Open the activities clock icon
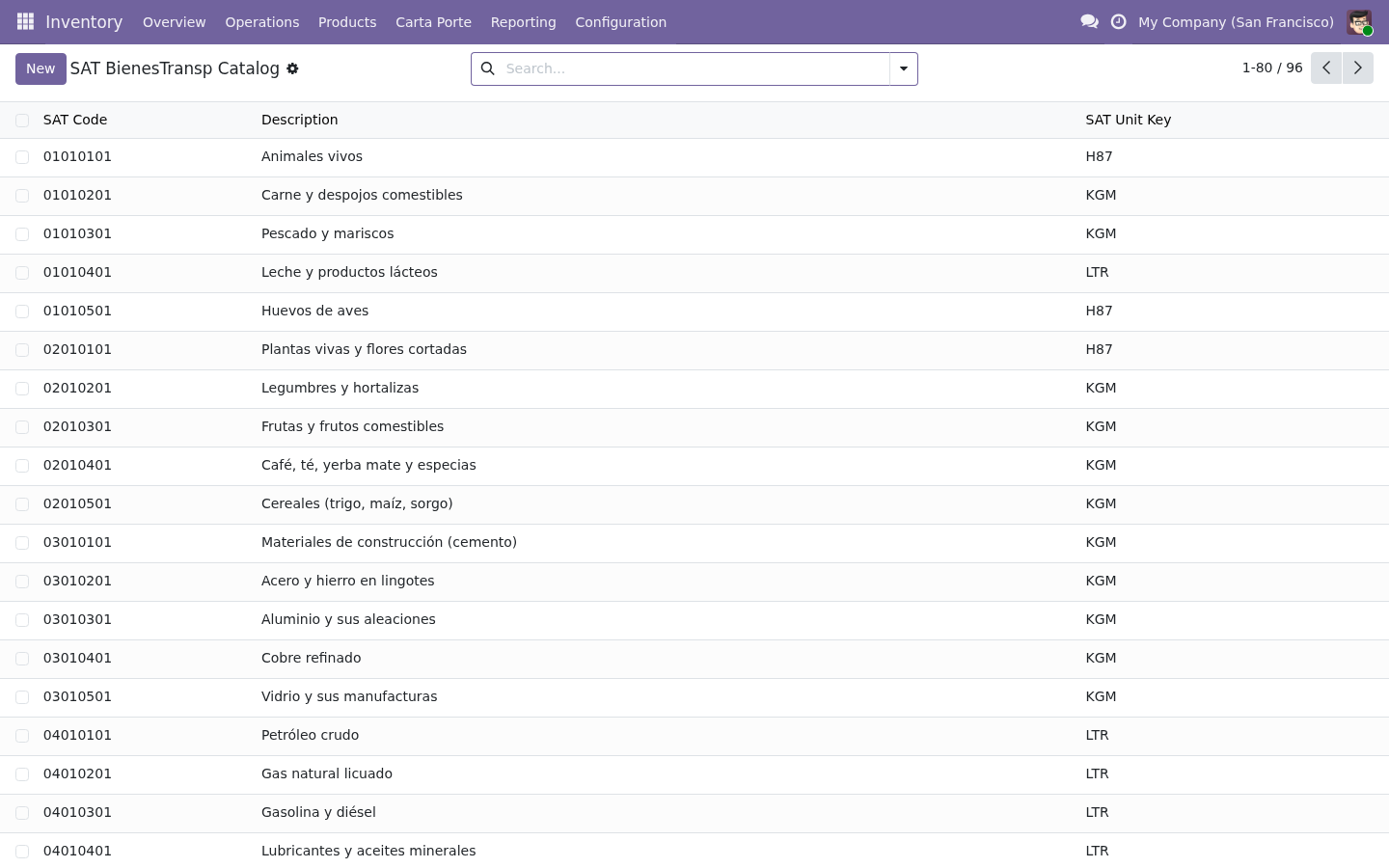 pos(1119,21)
